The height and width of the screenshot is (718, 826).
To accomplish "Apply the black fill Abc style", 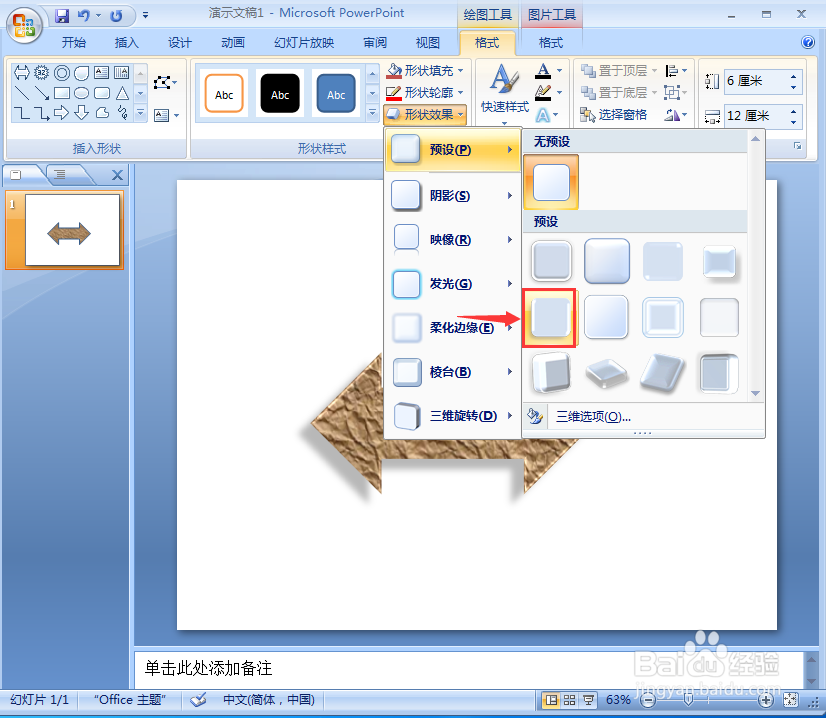I will 280,94.
